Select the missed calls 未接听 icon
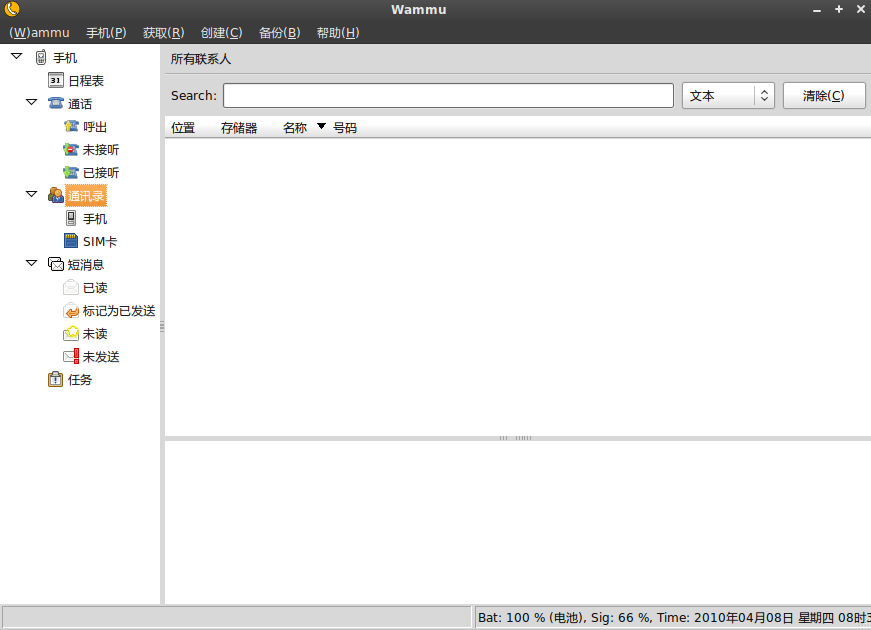This screenshot has width=871, height=630. pos(71,150)
